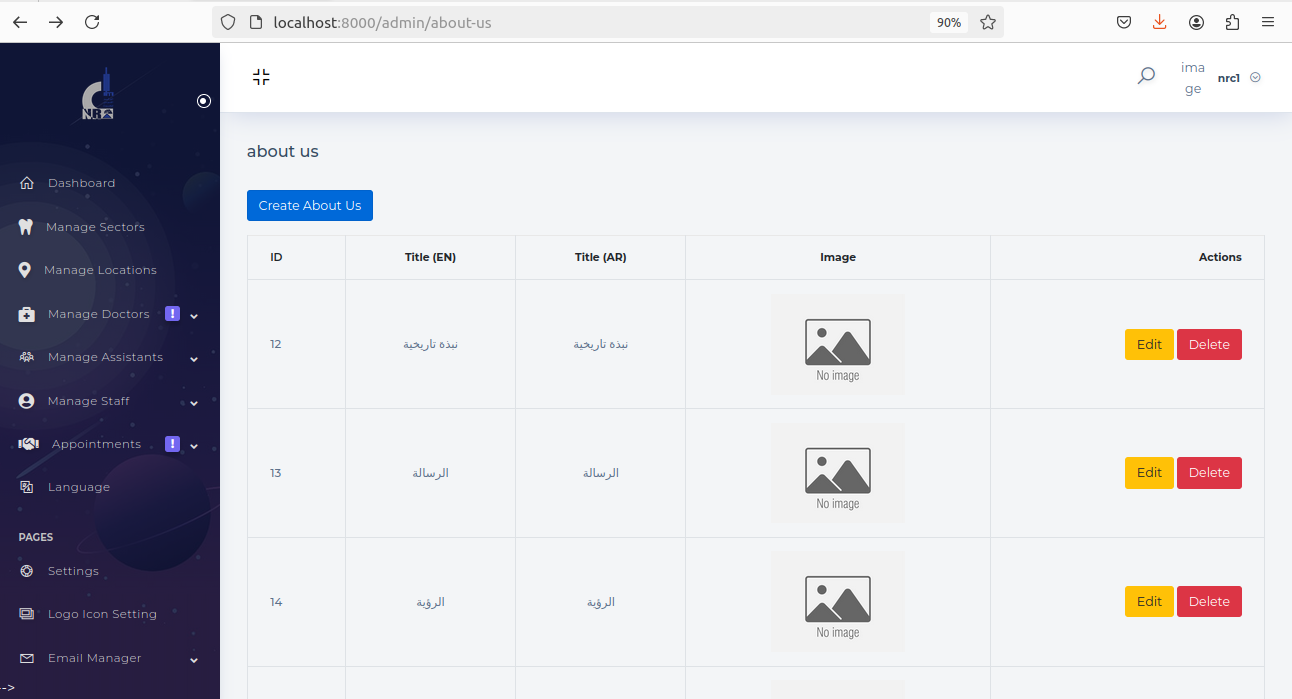Click the tooth icon beside Manage Sectors
The image size is (1292, 699).
26,227
